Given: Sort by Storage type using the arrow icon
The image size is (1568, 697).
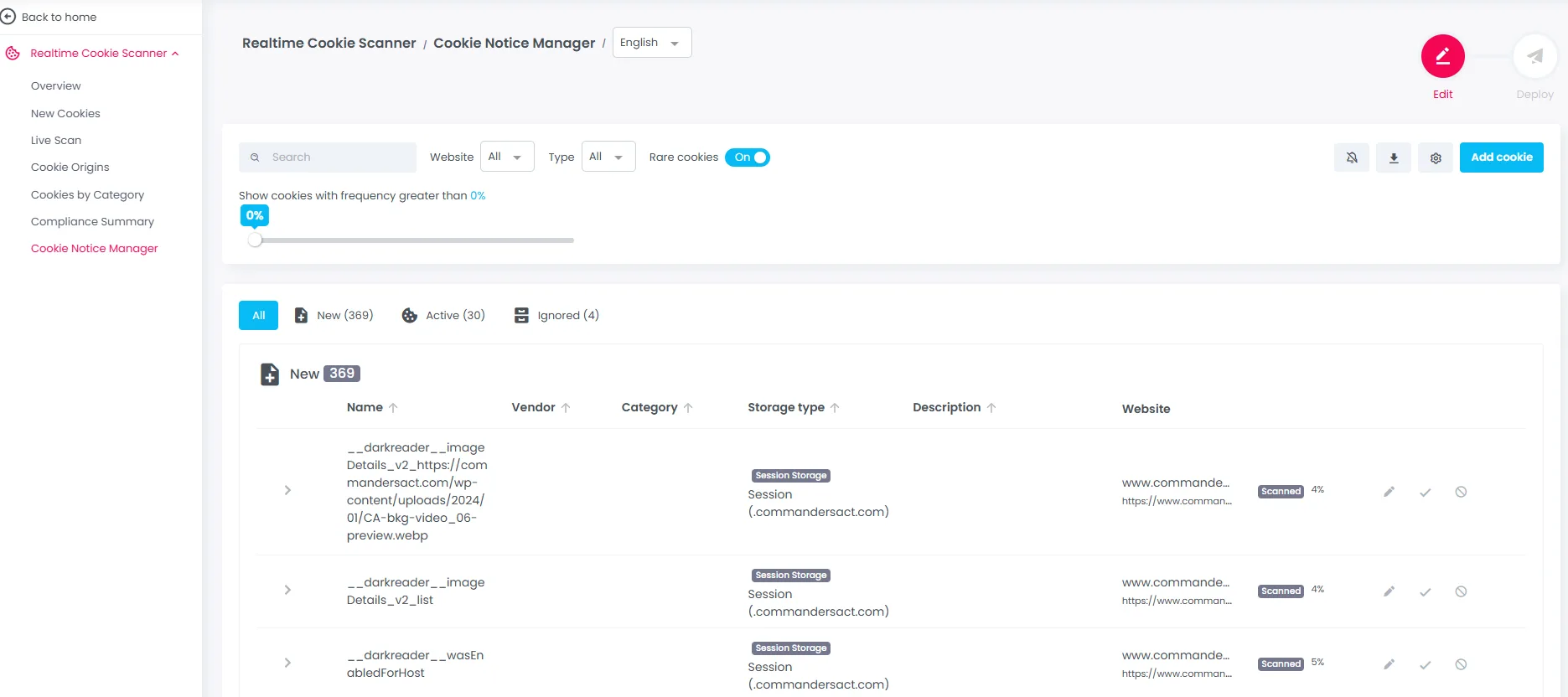Looking at the screenshot, I should click(x=835, y=408).
